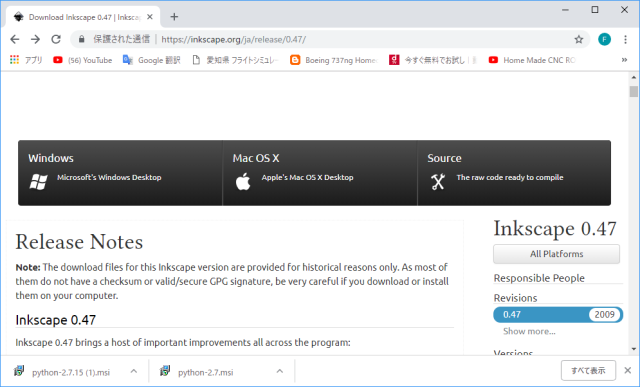Click the python-2.7.msi installer icon
This screenshot has width=640, height=387.
pos(165,371)
